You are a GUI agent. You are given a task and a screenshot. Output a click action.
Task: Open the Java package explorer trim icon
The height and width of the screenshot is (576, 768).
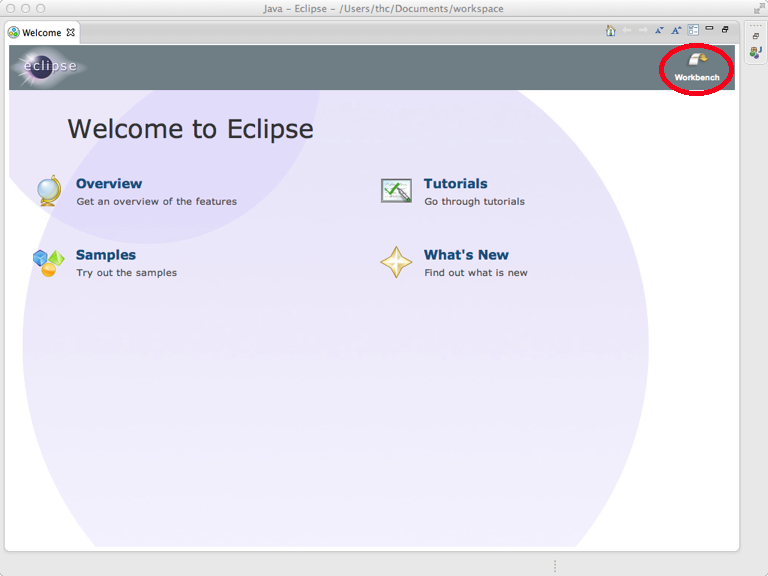click(756, 52)
